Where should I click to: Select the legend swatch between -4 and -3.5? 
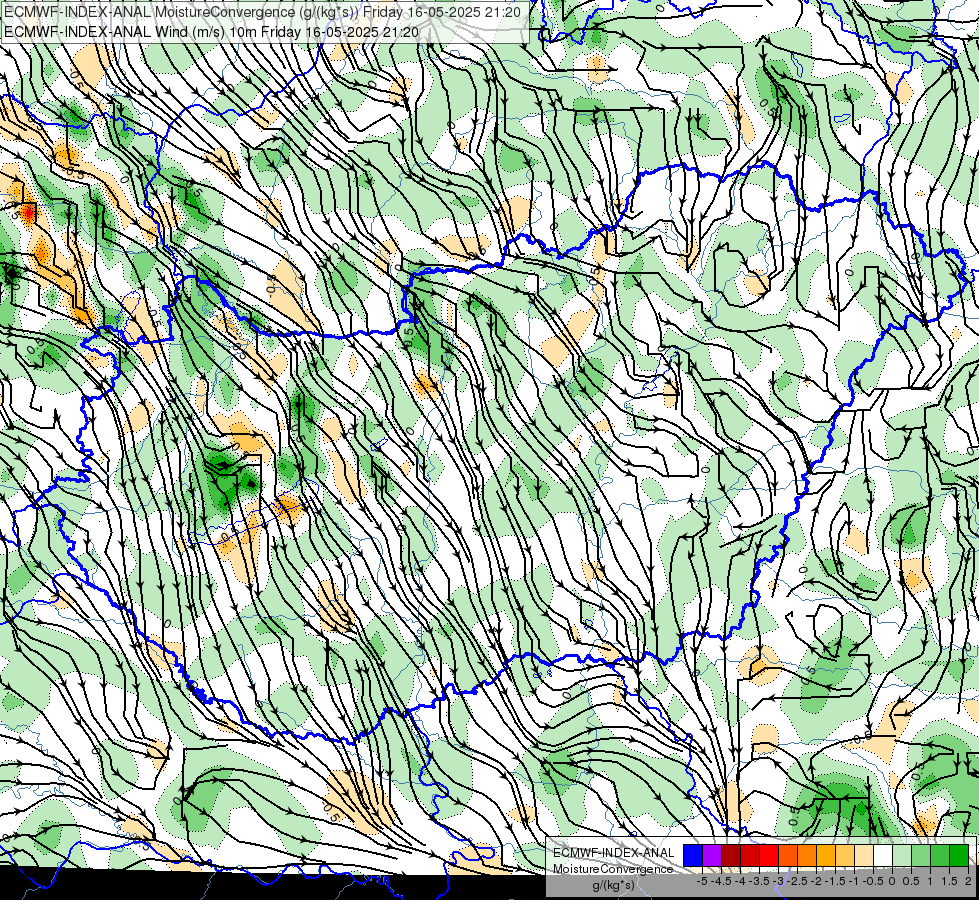(750, 856)
